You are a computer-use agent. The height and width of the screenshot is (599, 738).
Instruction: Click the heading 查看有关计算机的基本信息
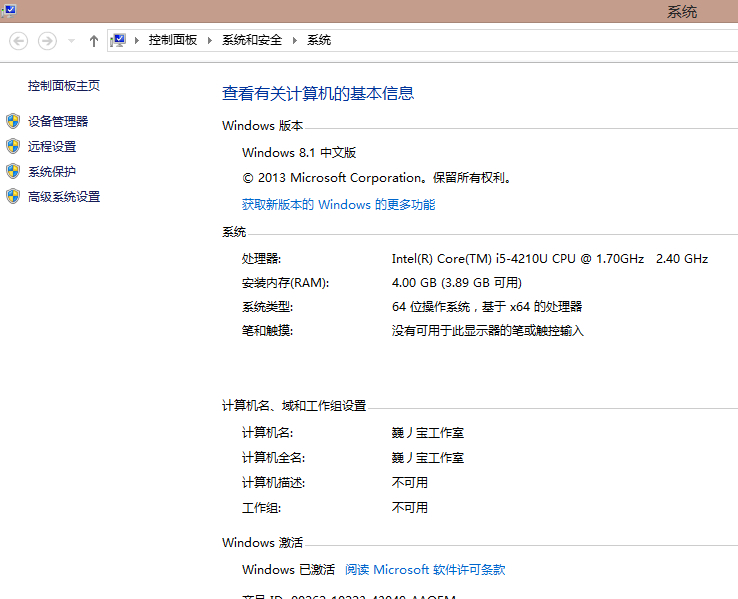coord(318,93)
